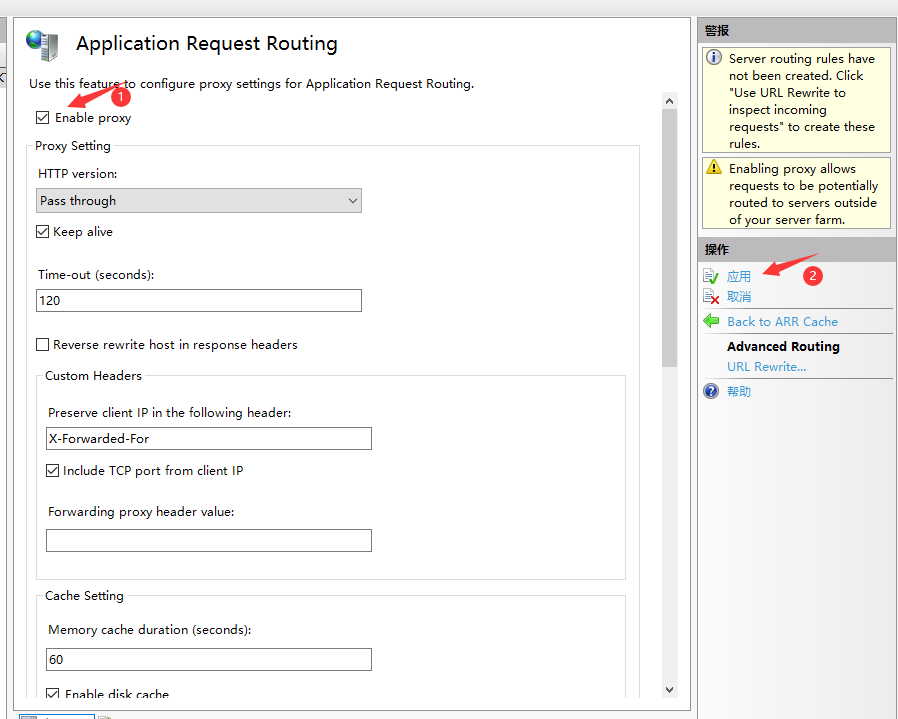The height and width of the screenshot is (719, 898).
Task: Toggle the Enable disk cache checkbox
Action: [x=52, y=694]
